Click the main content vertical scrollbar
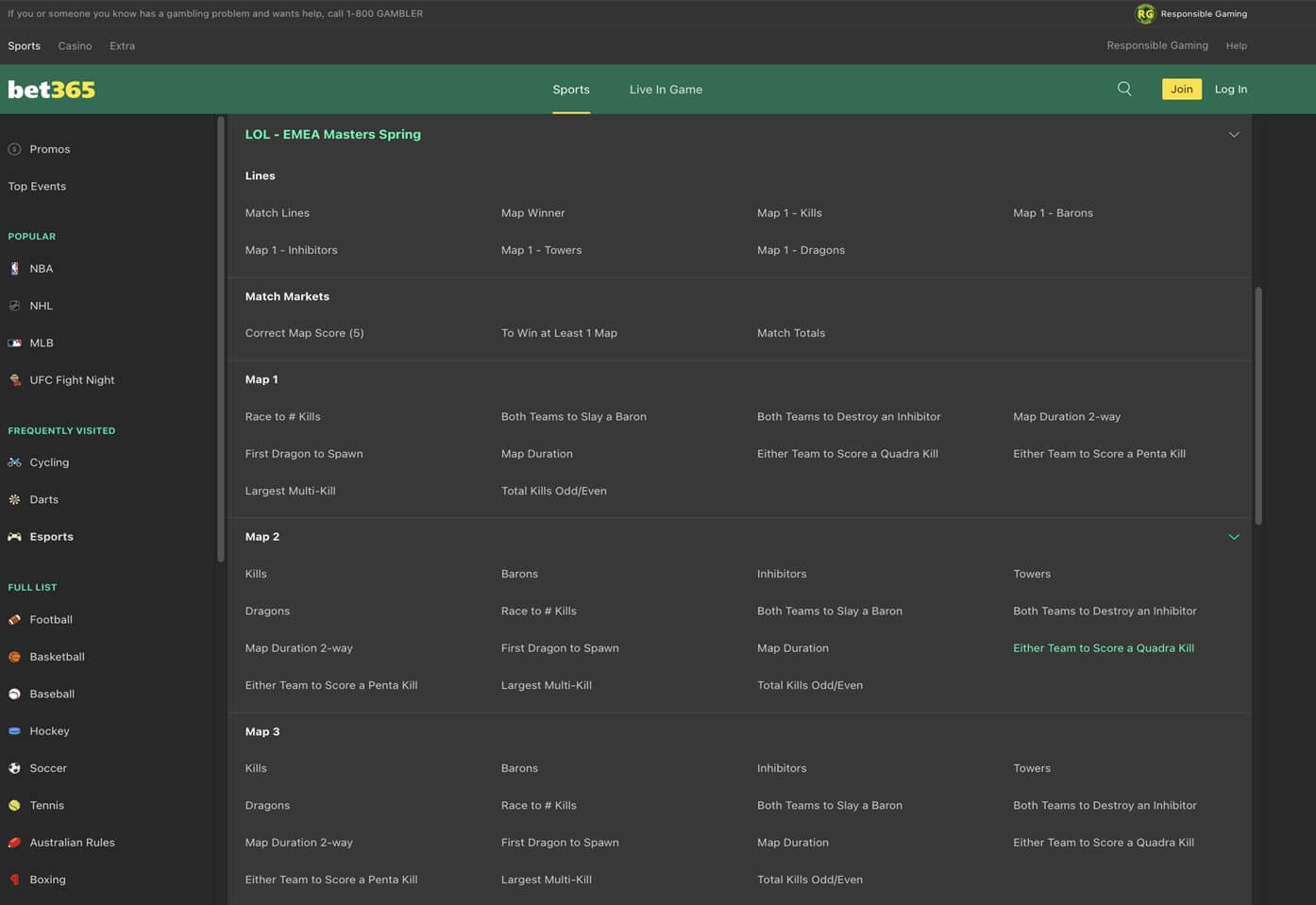Screen dimensions: 1316x905 (x=1258, y=406)
